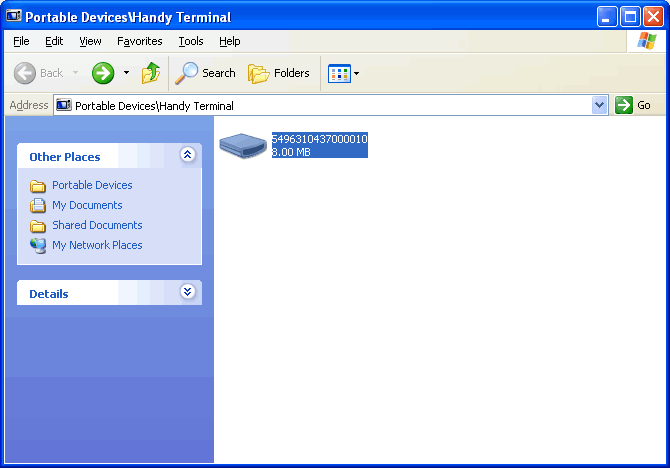This screenshot has height=468, width=670.
Task: Open the Forward history dropdown arrow
Action: (126, 73)
